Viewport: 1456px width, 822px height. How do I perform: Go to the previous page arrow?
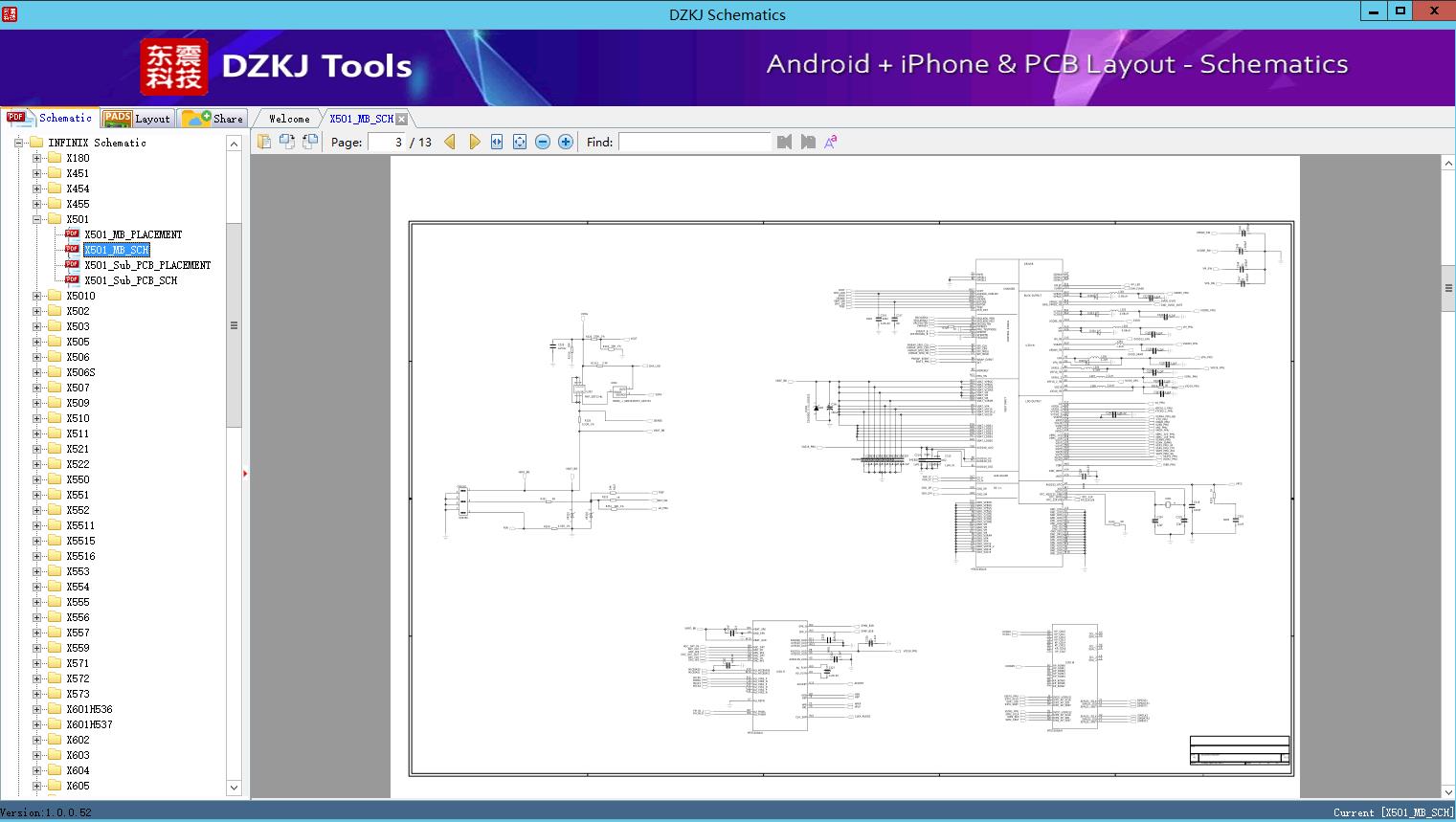click(450, 142)
